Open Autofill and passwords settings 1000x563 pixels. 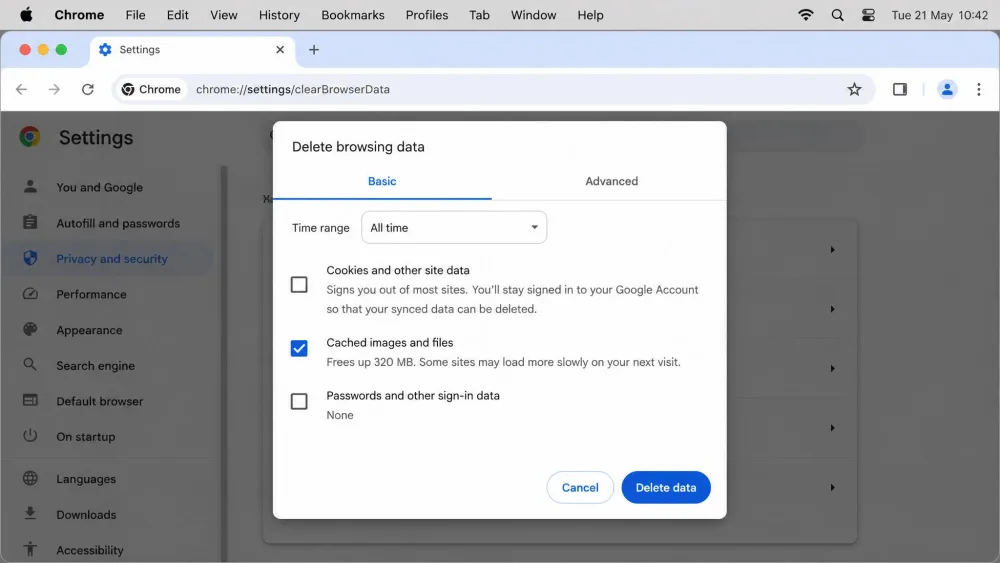pos(118,223)
